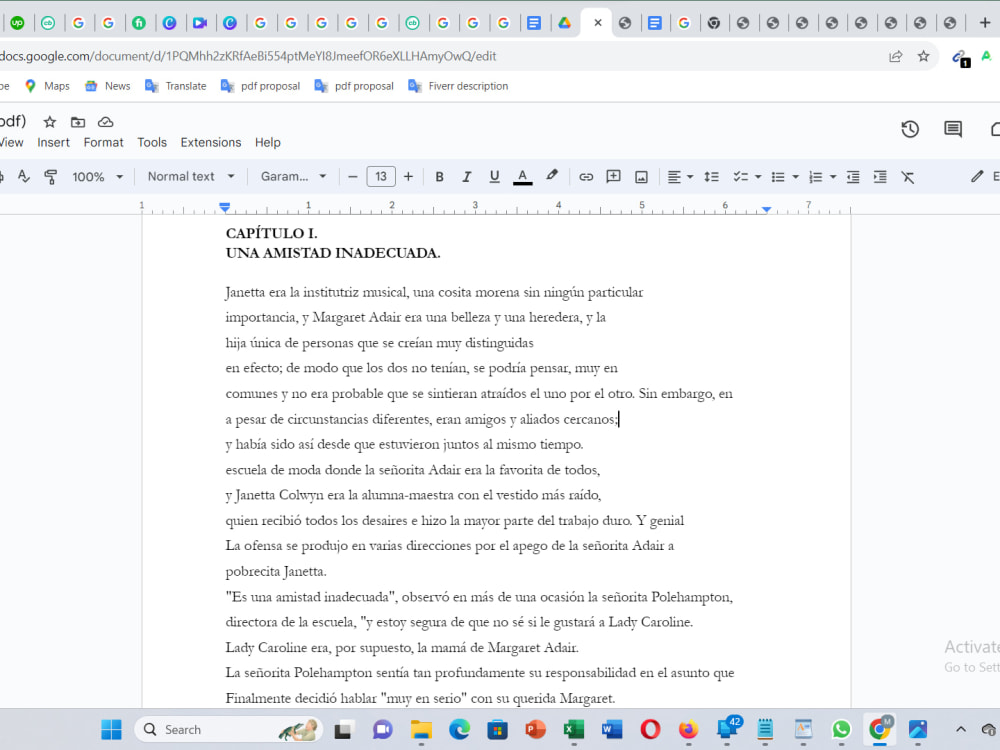Open the highlight color pen
The image size is (1000, 750).
pyautogui.click(x=552, y=175)
